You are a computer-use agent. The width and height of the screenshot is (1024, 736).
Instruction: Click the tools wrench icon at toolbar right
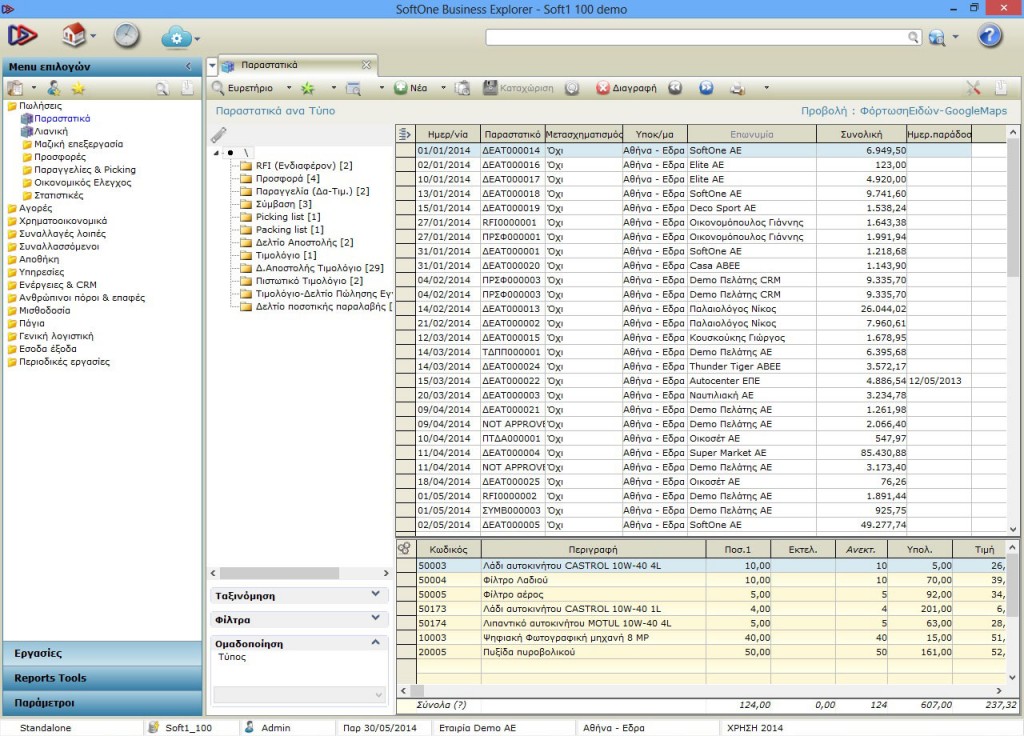click(x=973, y=88)
